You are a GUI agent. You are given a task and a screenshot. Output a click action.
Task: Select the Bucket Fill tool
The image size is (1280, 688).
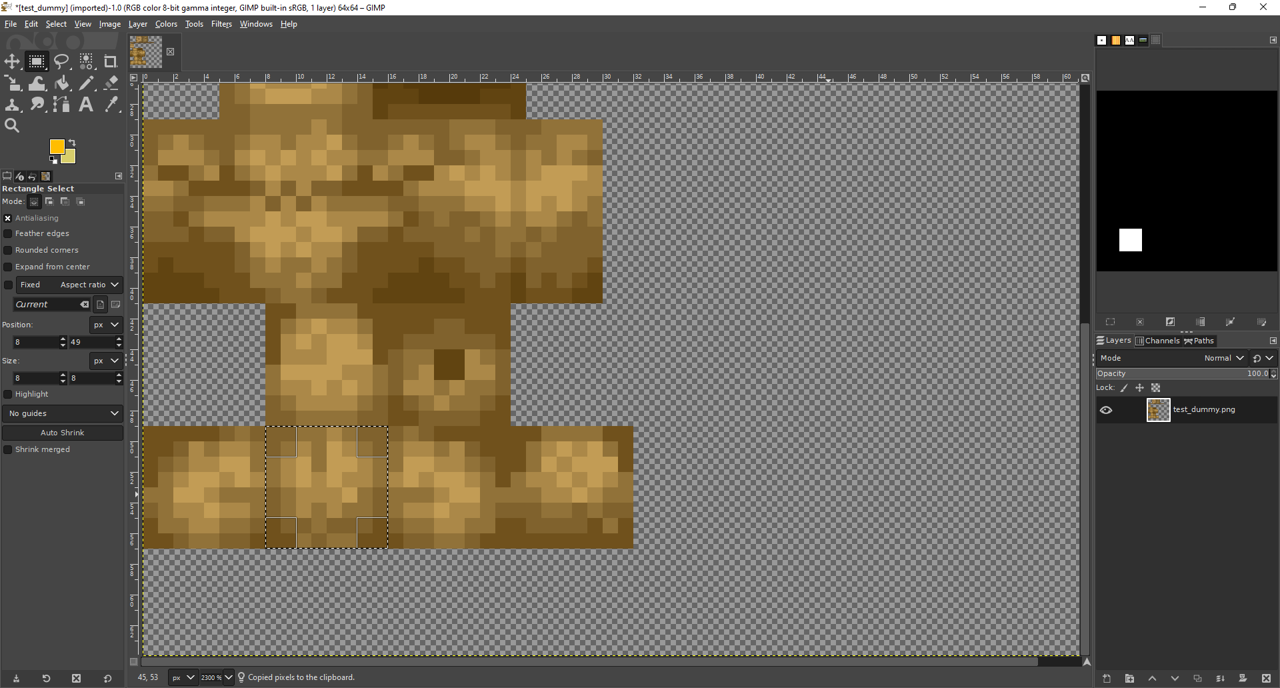click(62, 83)
